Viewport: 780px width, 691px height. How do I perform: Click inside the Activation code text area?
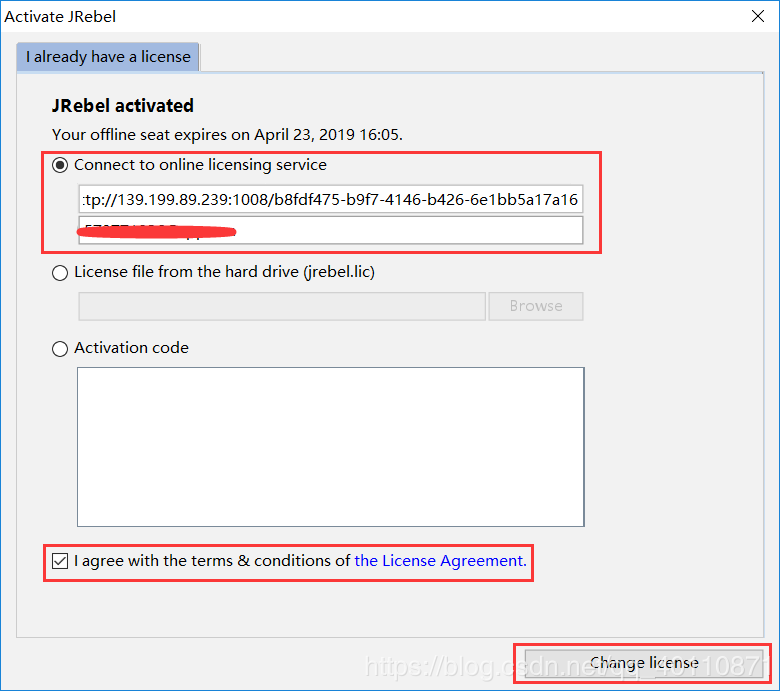tap(331, 447)
